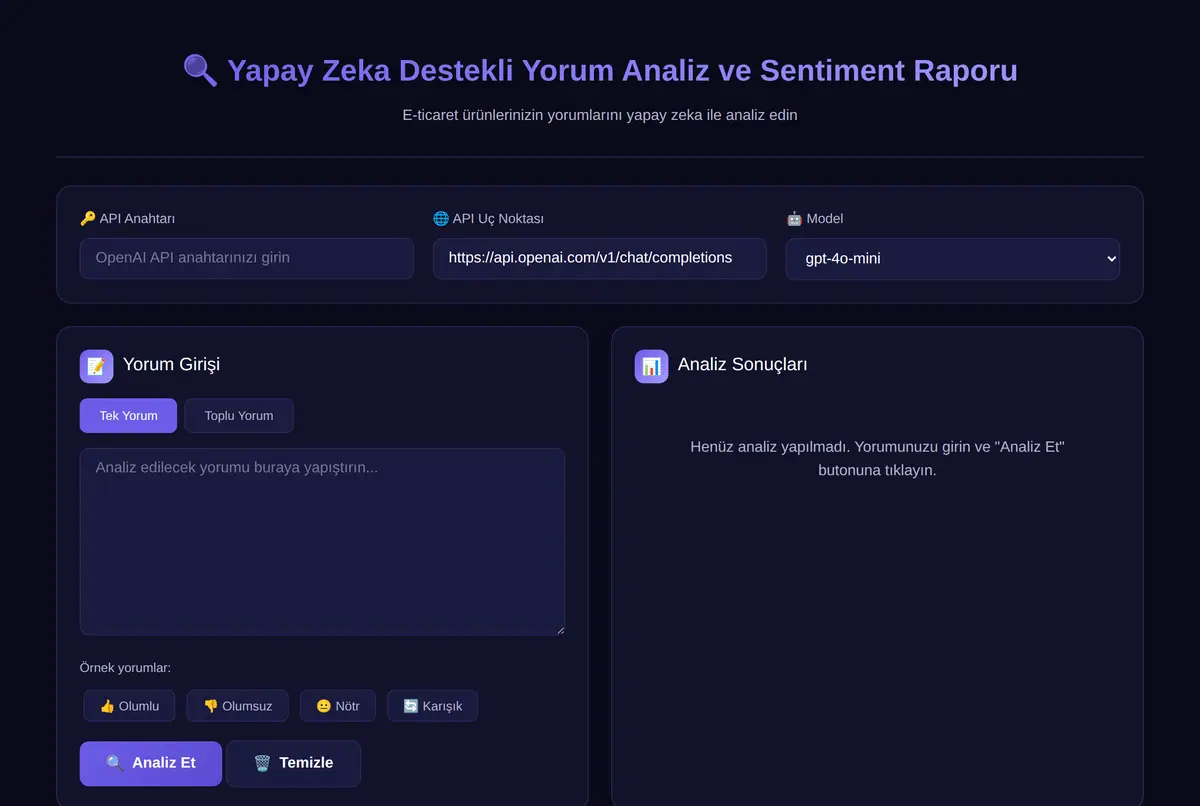Insert the Nötr sample comment

(337, 706)
